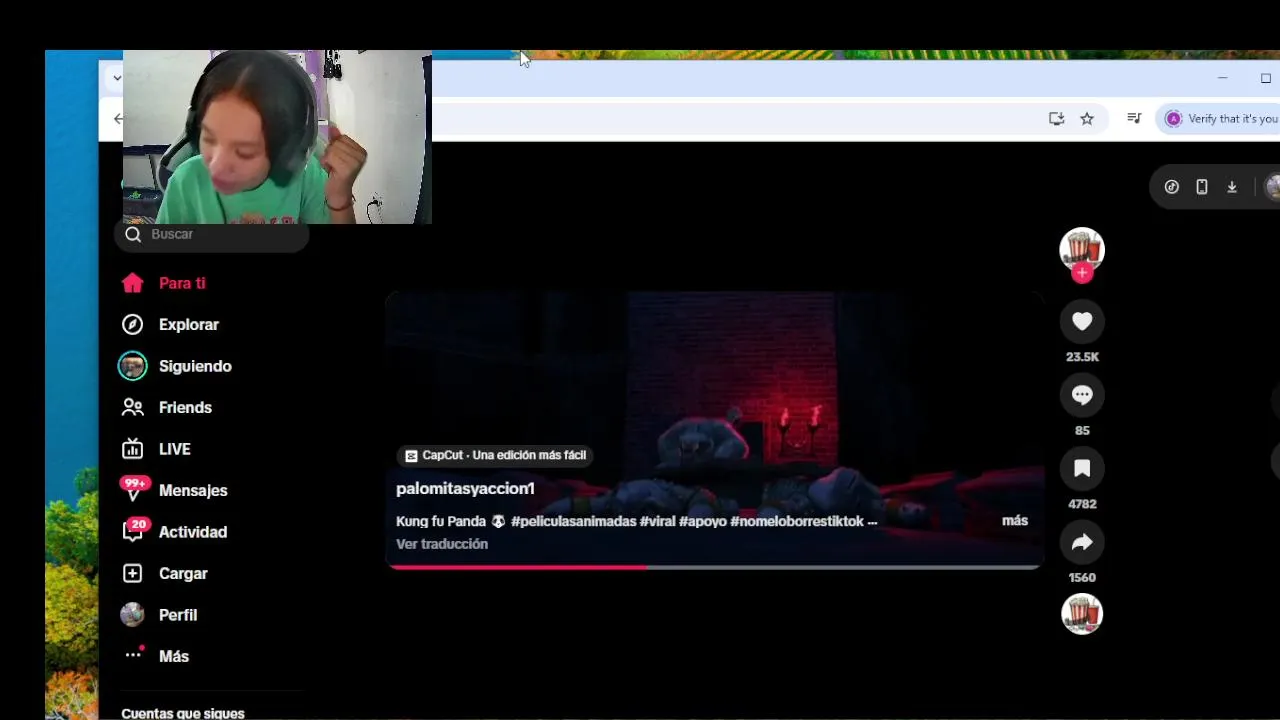Viewport: 1280px width, 720px height.
Task: Click the Cargar label
Action: coord(183,573)
